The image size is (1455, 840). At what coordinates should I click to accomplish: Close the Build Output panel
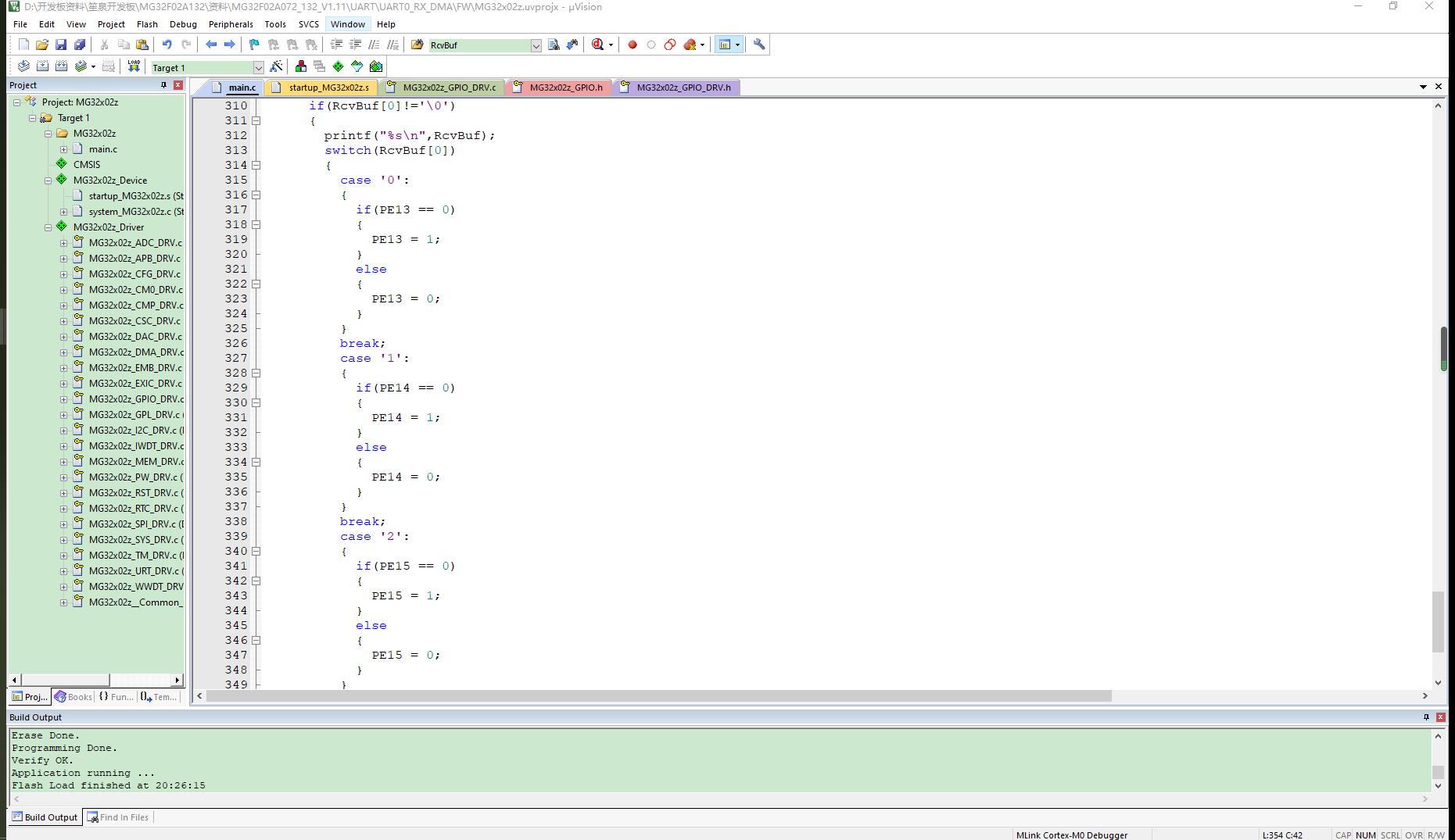1441,717
